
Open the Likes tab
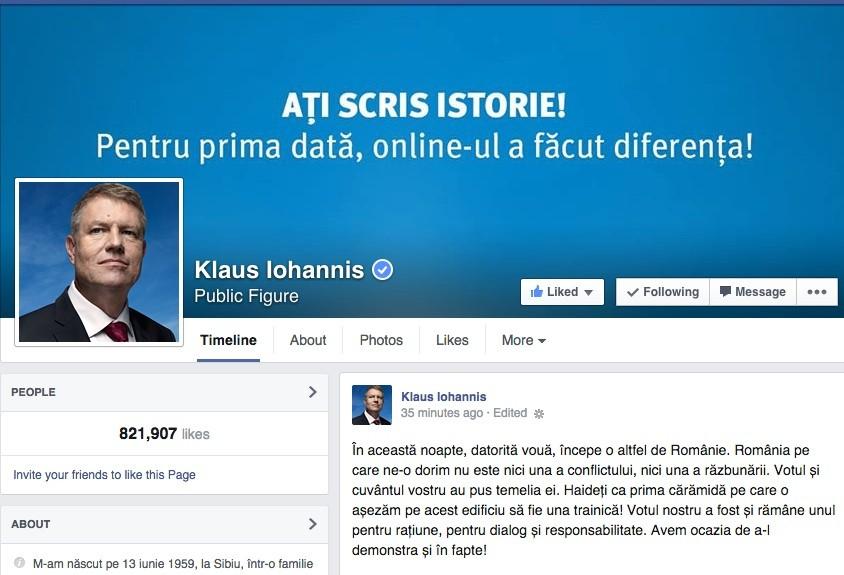pos(452,340)
